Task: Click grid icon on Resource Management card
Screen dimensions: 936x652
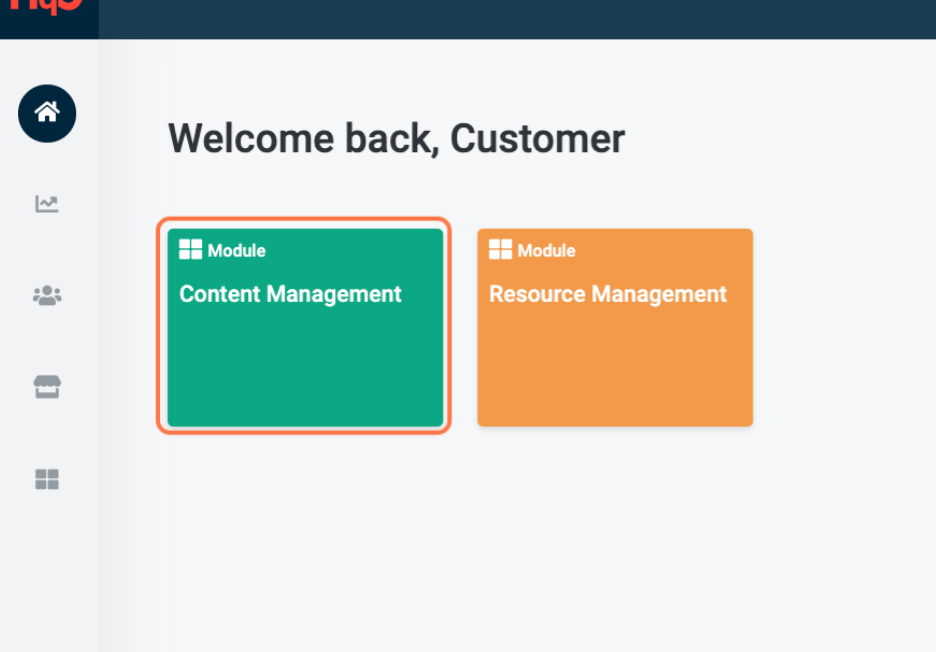Action: click(x=500, y=250)
